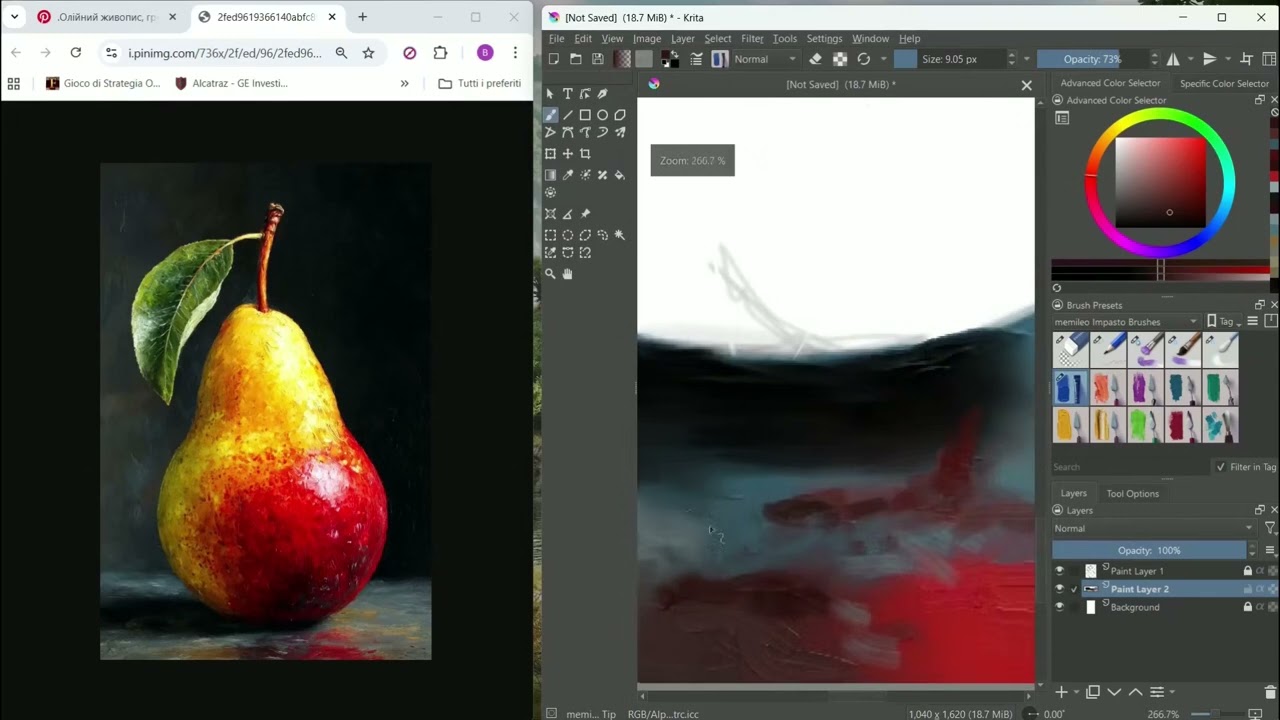Toggle the lock on Paint Layer 1
The image size is (1280, 720).
1248,571
